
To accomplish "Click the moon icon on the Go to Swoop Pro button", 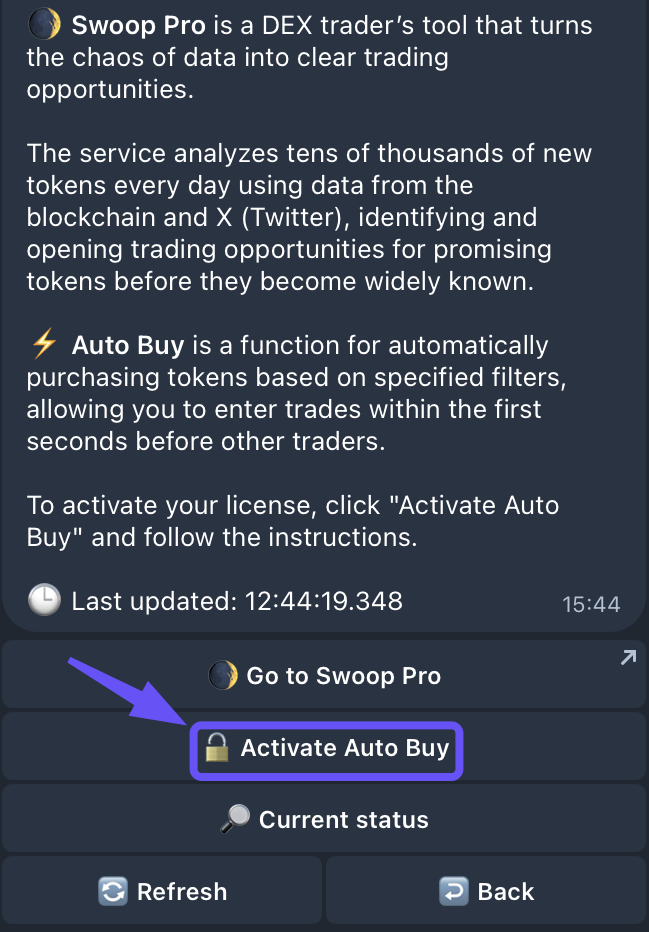I will 222,676.
